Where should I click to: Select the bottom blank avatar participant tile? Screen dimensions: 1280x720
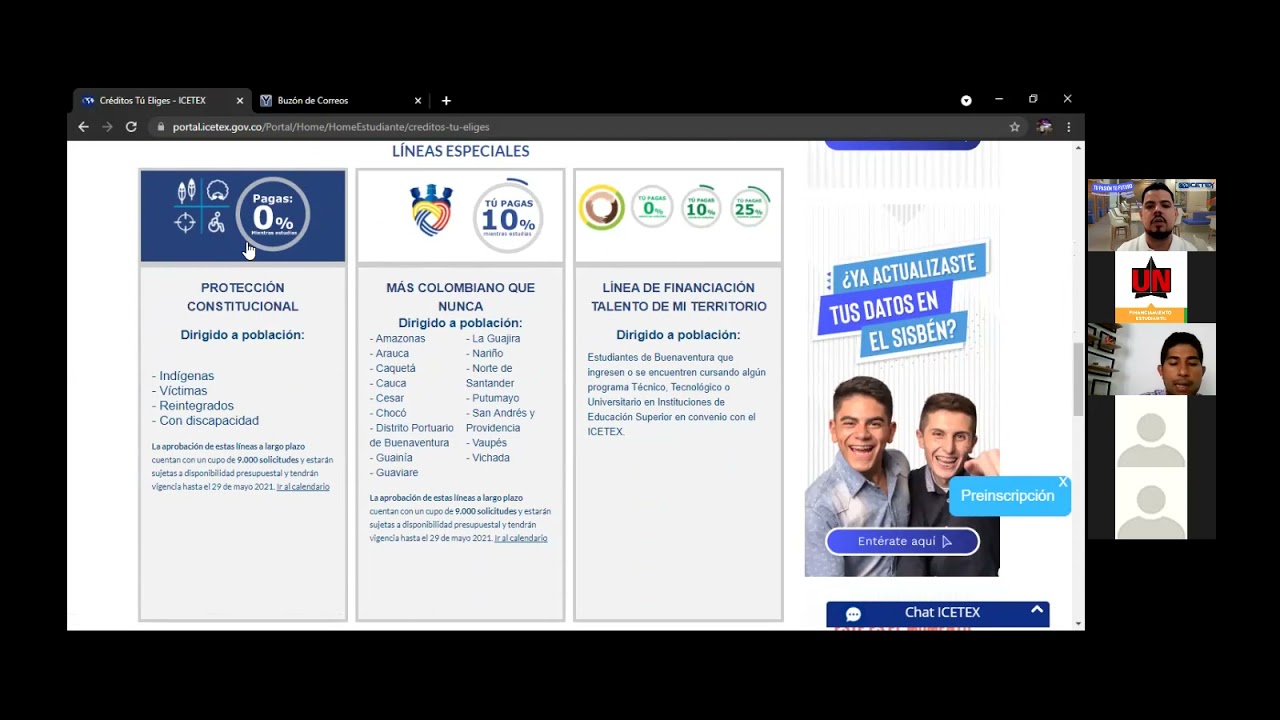point(1151,504)
